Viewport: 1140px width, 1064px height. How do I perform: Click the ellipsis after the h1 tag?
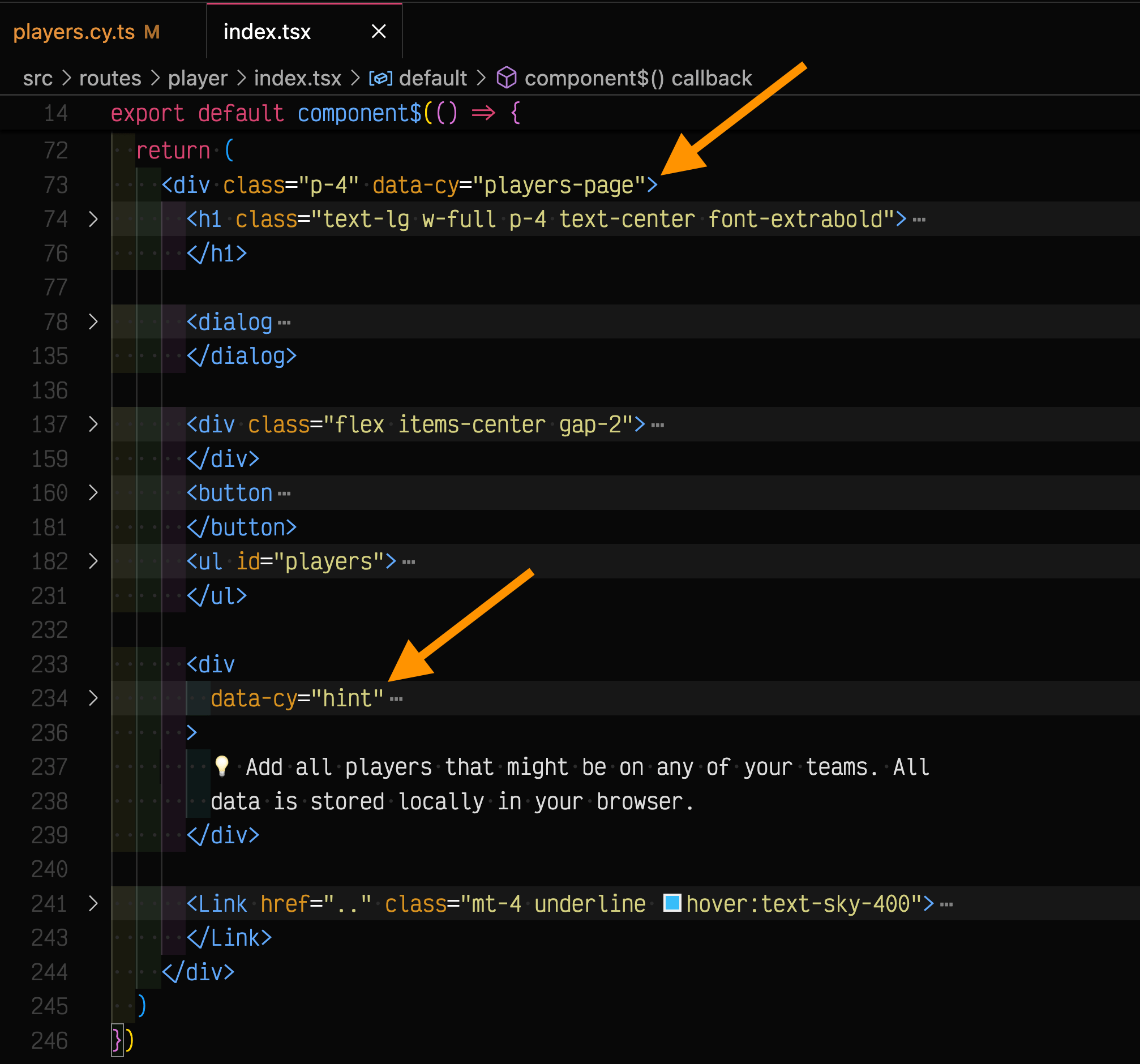click(x=919, y=220)
